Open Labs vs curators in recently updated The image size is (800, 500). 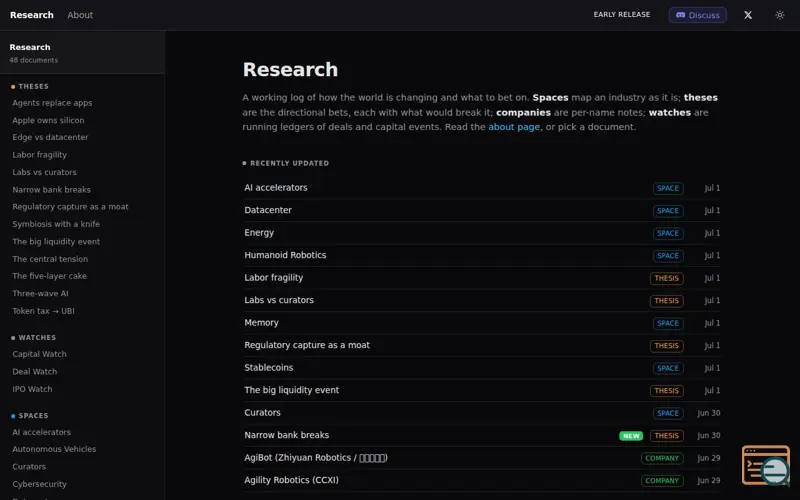482,300
